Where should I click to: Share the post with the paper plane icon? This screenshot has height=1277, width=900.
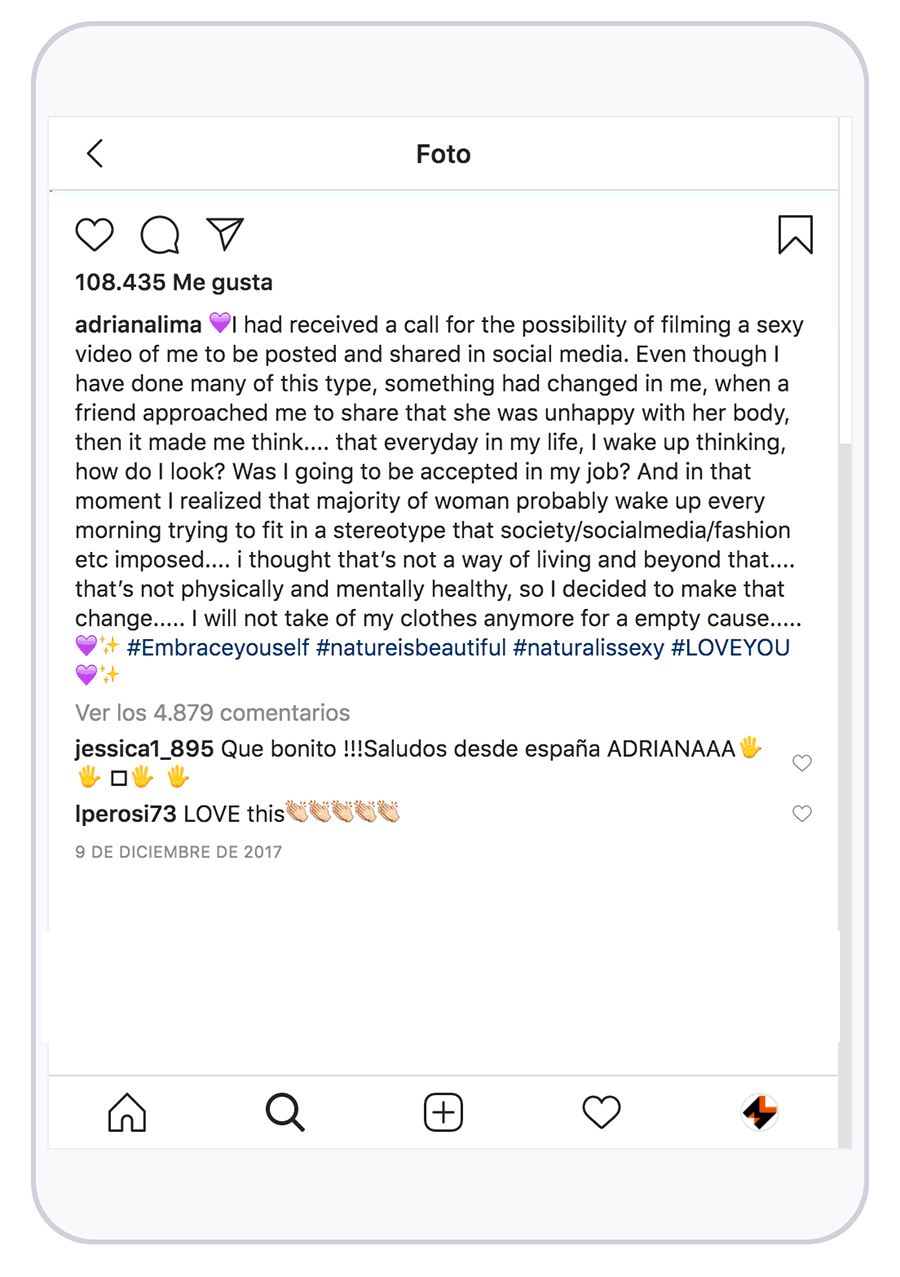pos(225,234)
